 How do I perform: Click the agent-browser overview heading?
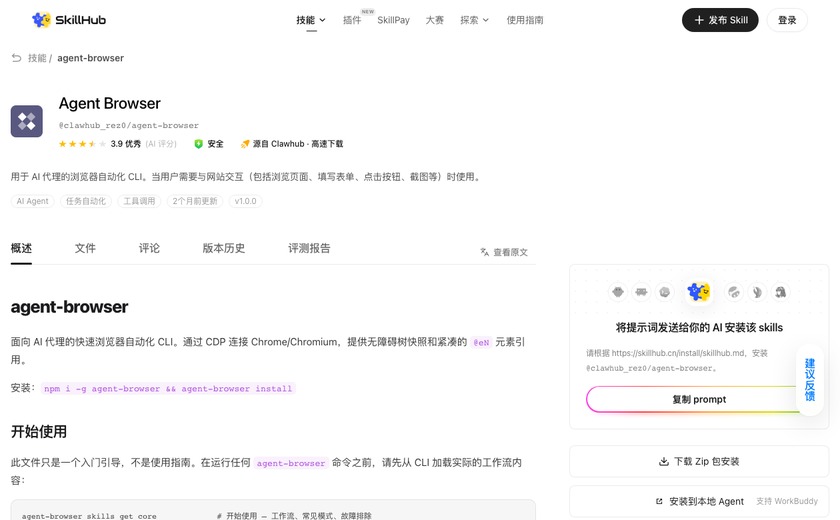pyautogui.click(x=69, y=307)
